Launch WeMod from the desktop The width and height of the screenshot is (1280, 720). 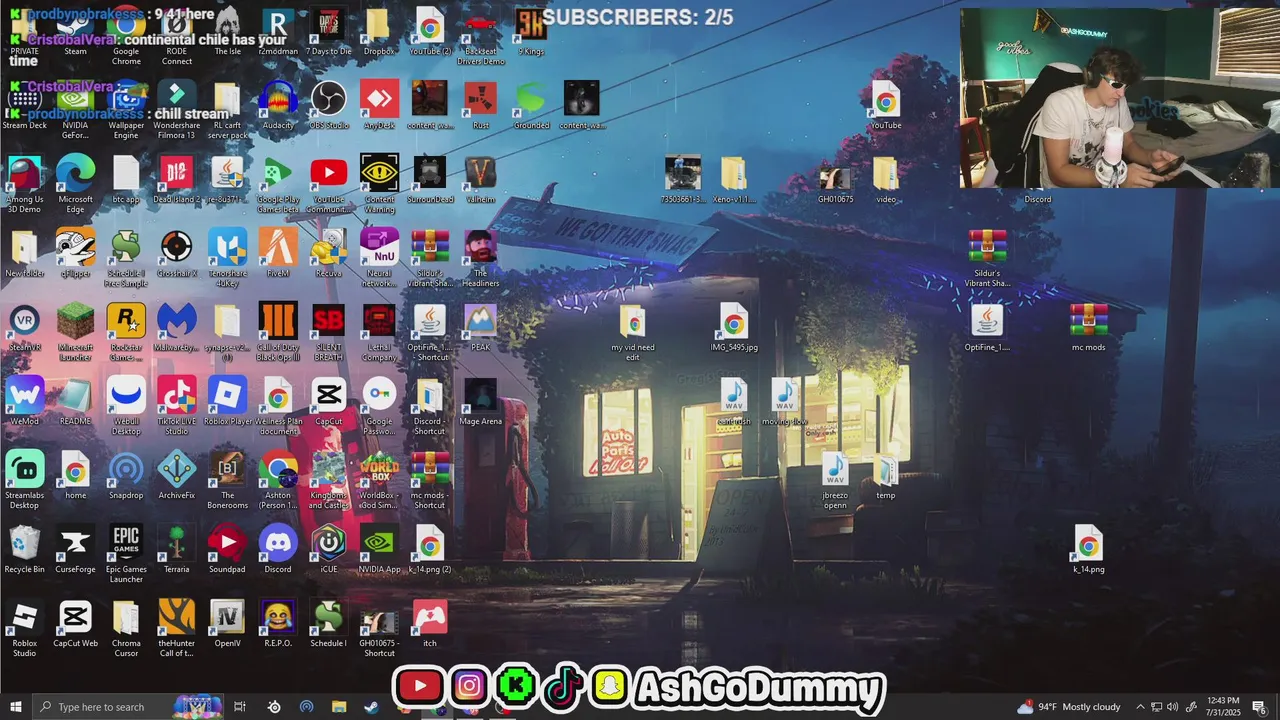pyautogui.click(x=25, y=402)
